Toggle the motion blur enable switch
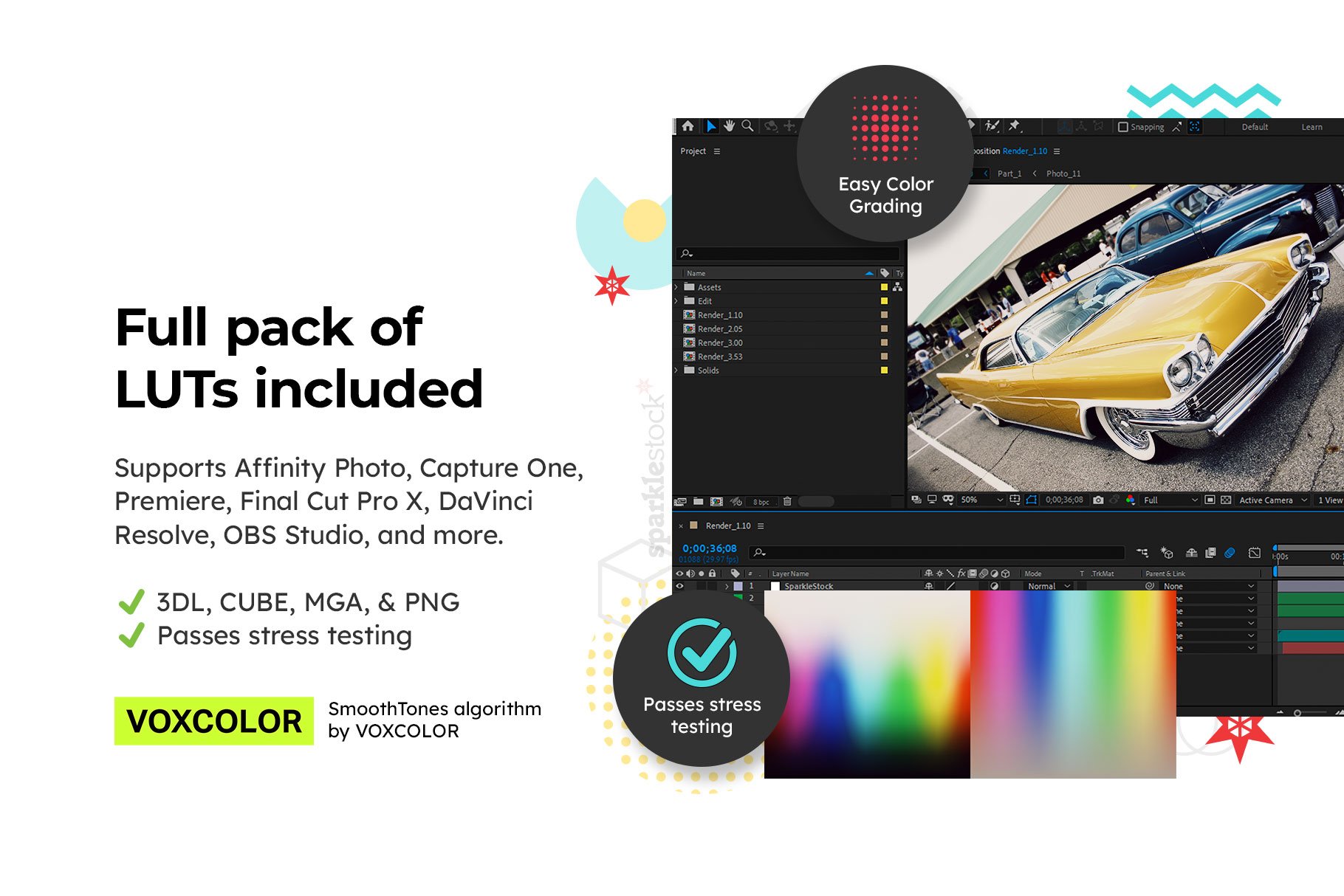Image resolution: width=1344 pixels, height=896 pixels. coord(1230,552)
